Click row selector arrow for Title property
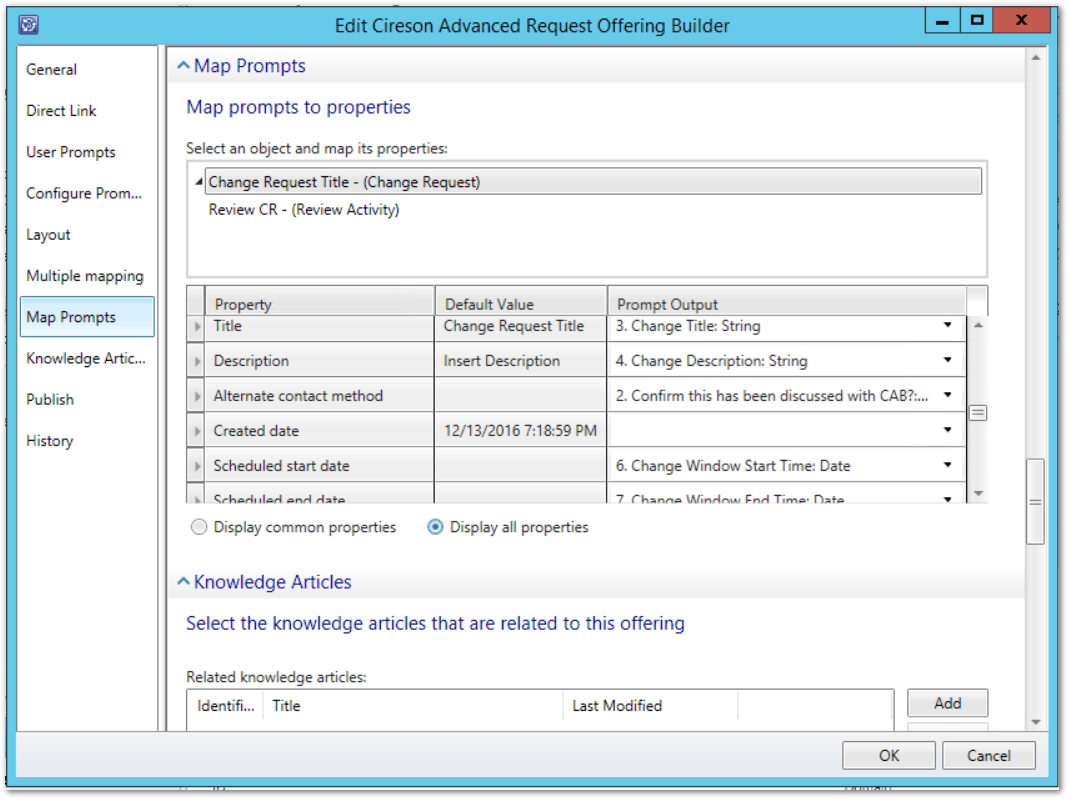1068x799 pixels. click(x=196, y=326)
